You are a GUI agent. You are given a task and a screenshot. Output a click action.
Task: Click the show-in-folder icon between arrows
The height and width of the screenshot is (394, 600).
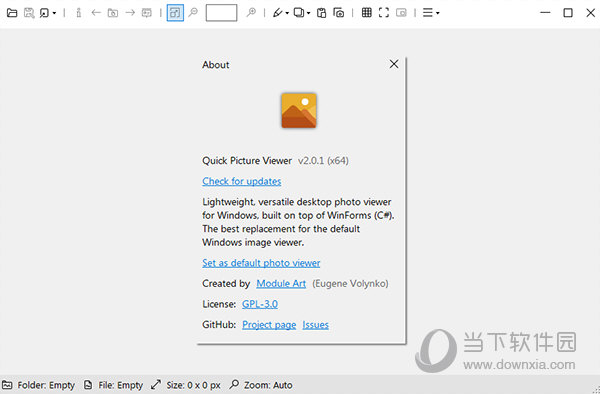[112, 13]
